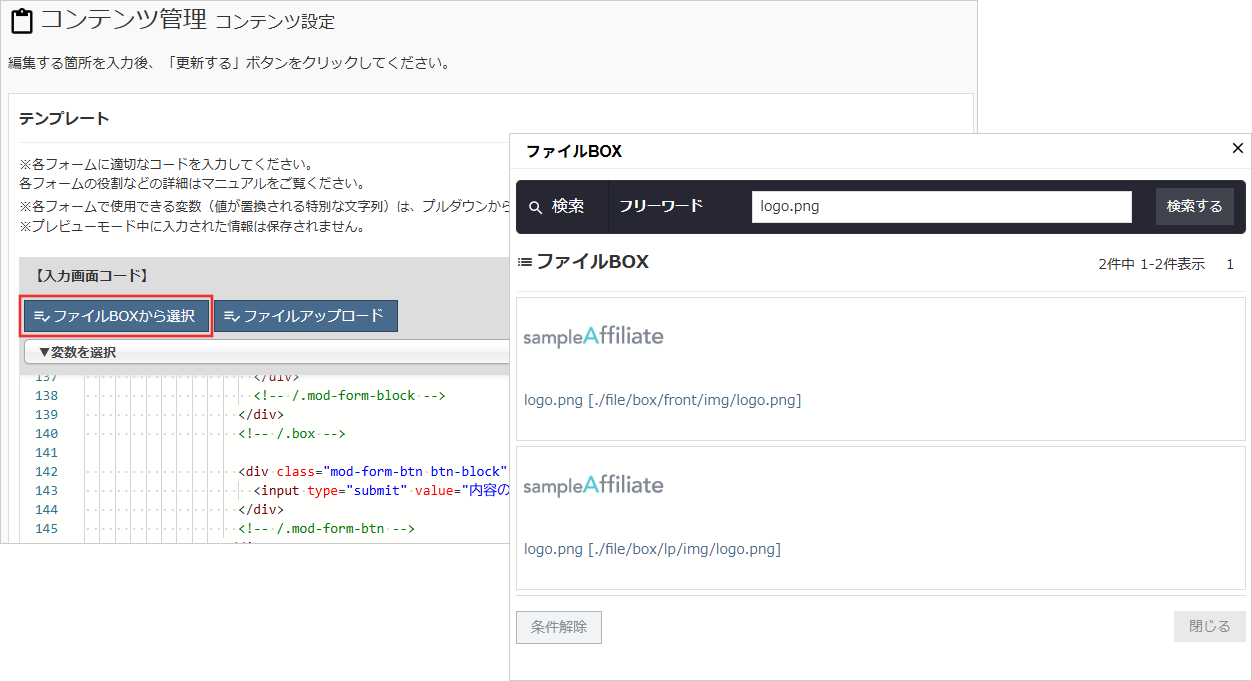Open logo.png from ./file/box/lp/img
The height and width of the screenshot is (681, 1252).
tap(652, 548)
